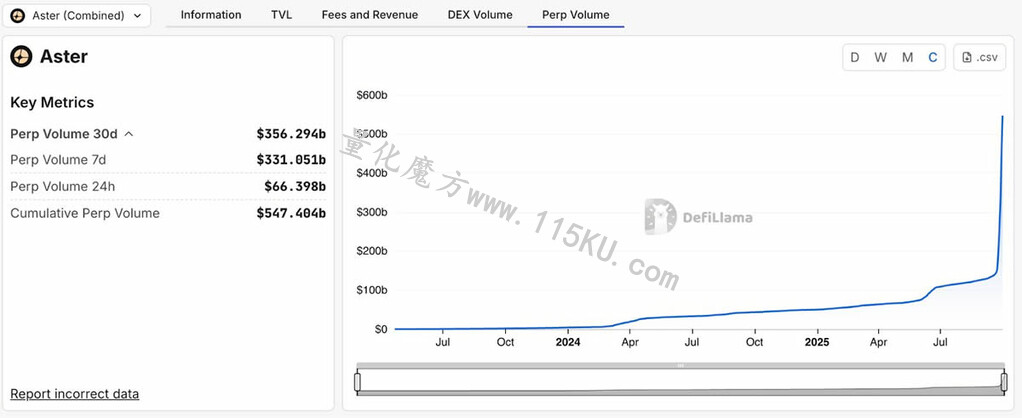The width and height of the screenshot is (1022, 418).
Task: Click the top grip of the range selector
Action: click(x=680, y=365)
